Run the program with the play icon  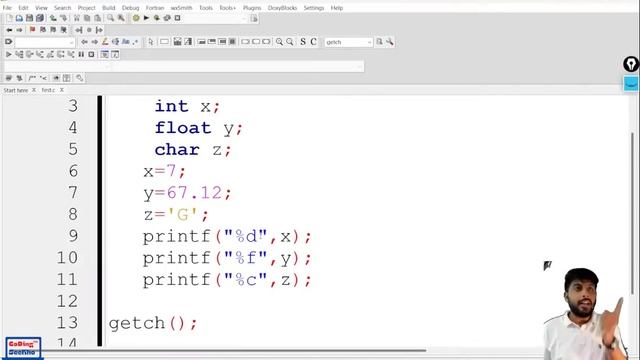pos(146,18)
